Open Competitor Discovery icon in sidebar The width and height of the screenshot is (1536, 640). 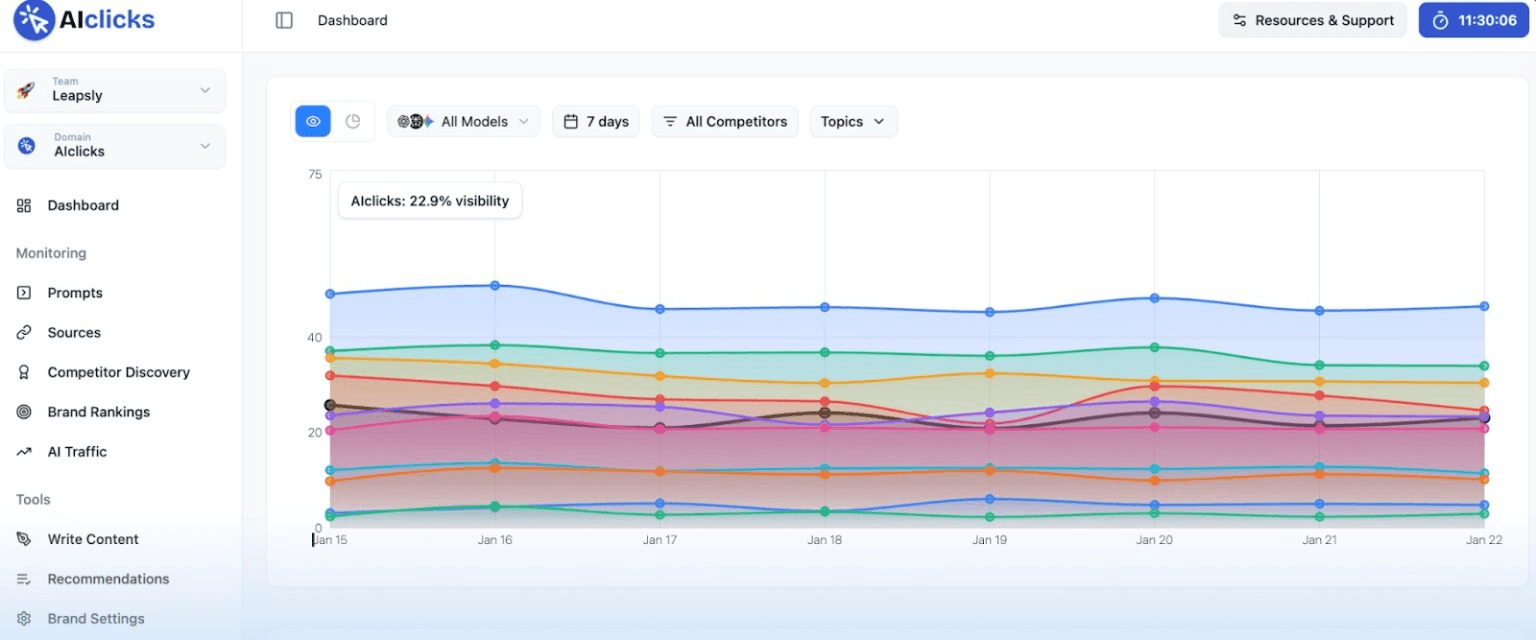pos(24,372)
